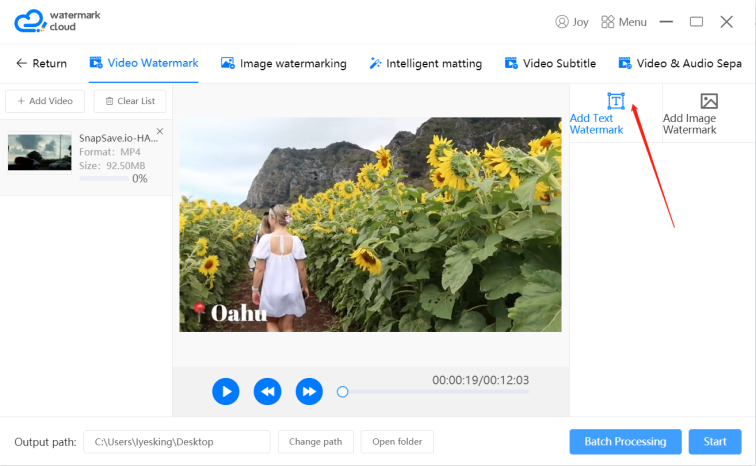Click the Open folder button
The width and height of the screenshot is (756, 466).
397,442
